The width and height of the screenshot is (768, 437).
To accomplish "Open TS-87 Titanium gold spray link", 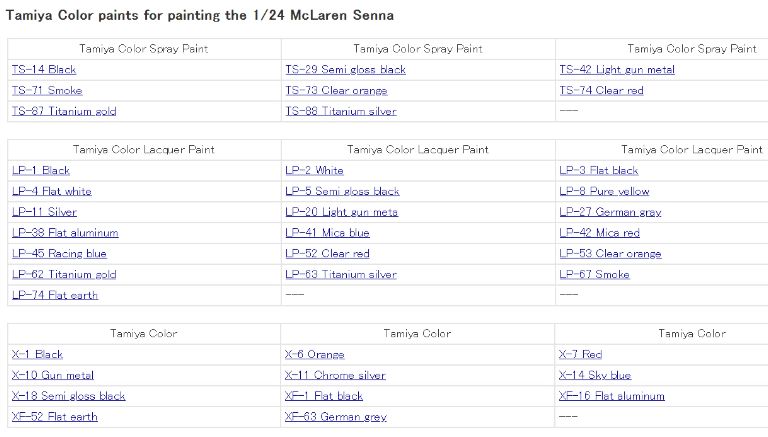I will point(64,112).
